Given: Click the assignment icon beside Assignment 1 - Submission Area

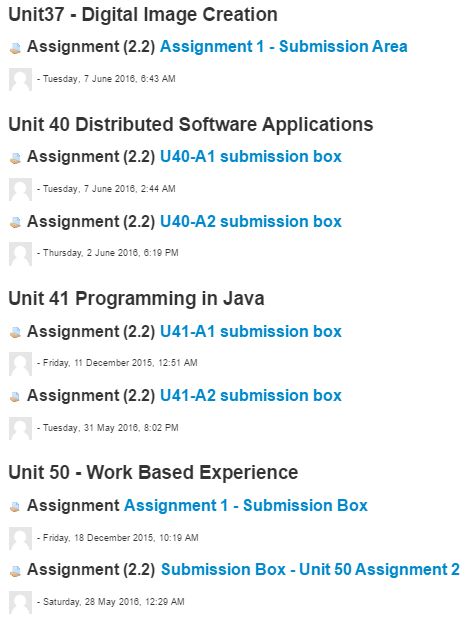Looking at the screenshot, I should tap(15, 48).
